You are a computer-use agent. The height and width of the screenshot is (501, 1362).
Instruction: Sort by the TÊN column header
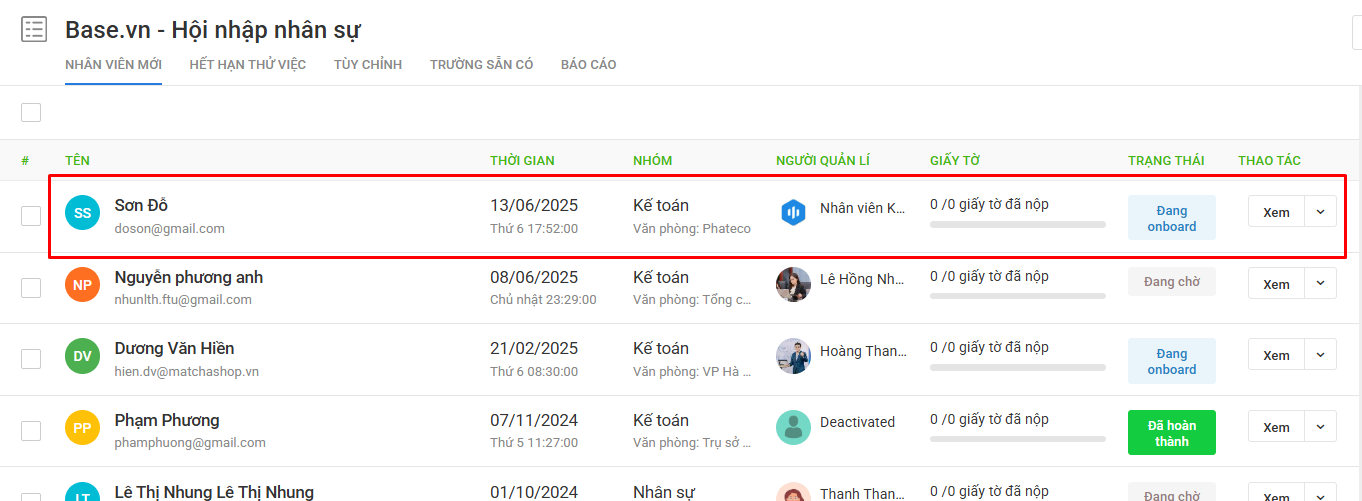78,160
